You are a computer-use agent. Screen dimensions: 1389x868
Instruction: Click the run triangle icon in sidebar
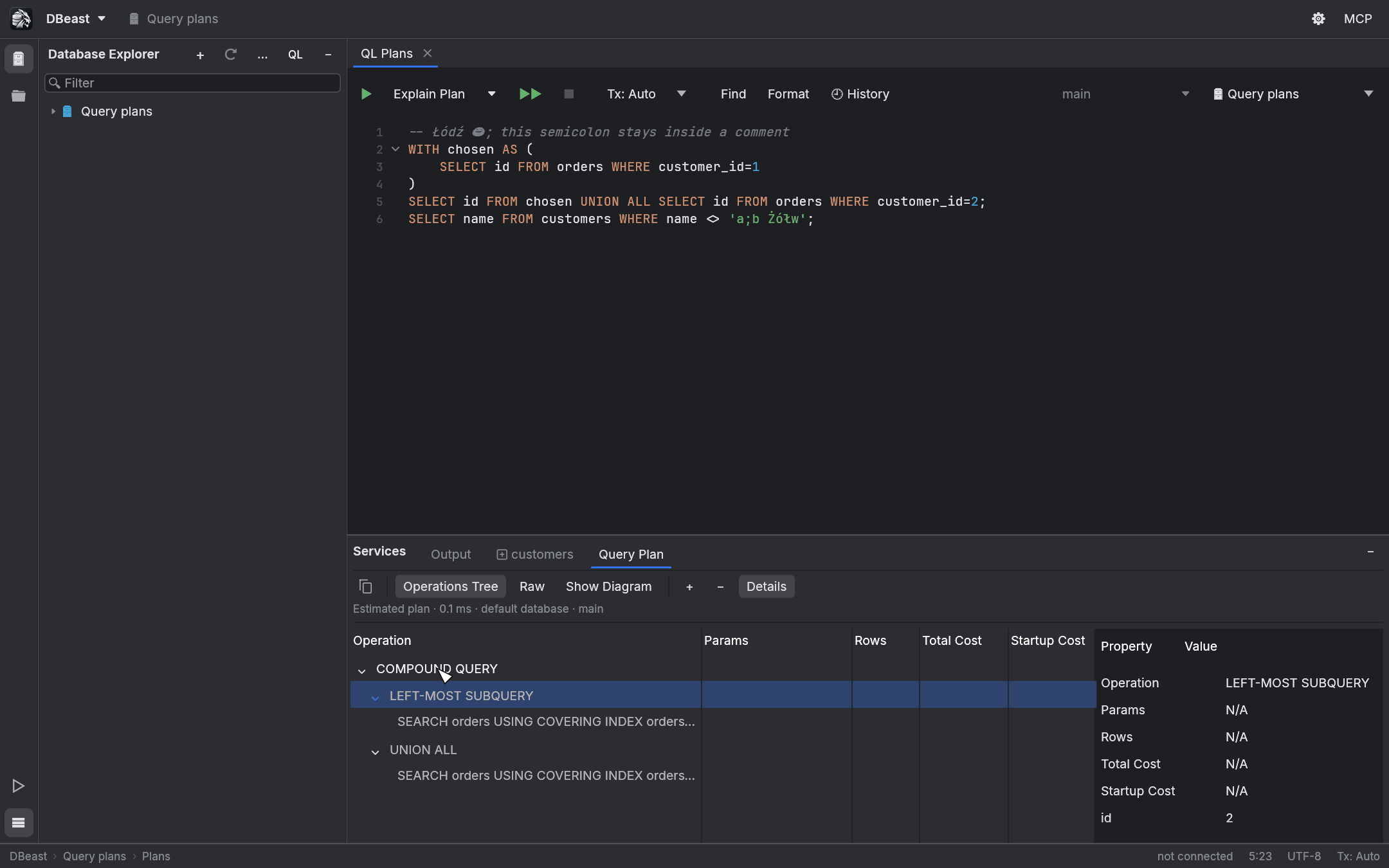[x=19, y=786]
